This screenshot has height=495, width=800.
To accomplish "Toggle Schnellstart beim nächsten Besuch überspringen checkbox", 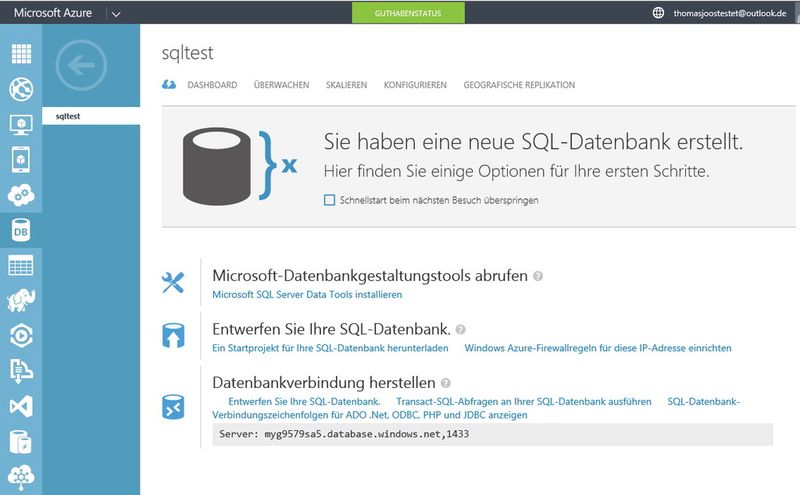I will (330, 200).
